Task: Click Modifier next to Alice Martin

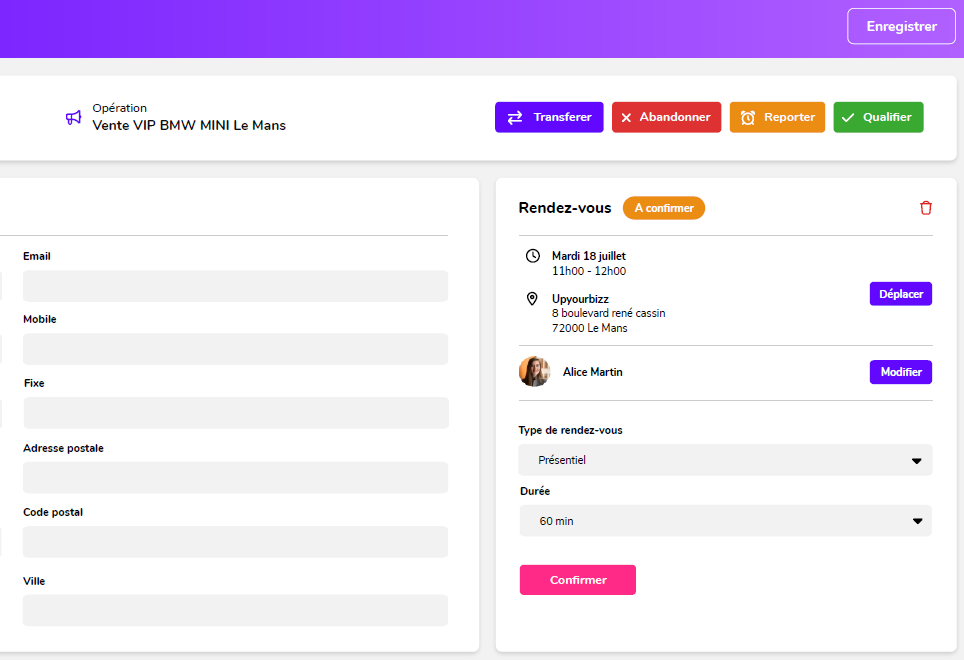Action: (x=900, y=372)
